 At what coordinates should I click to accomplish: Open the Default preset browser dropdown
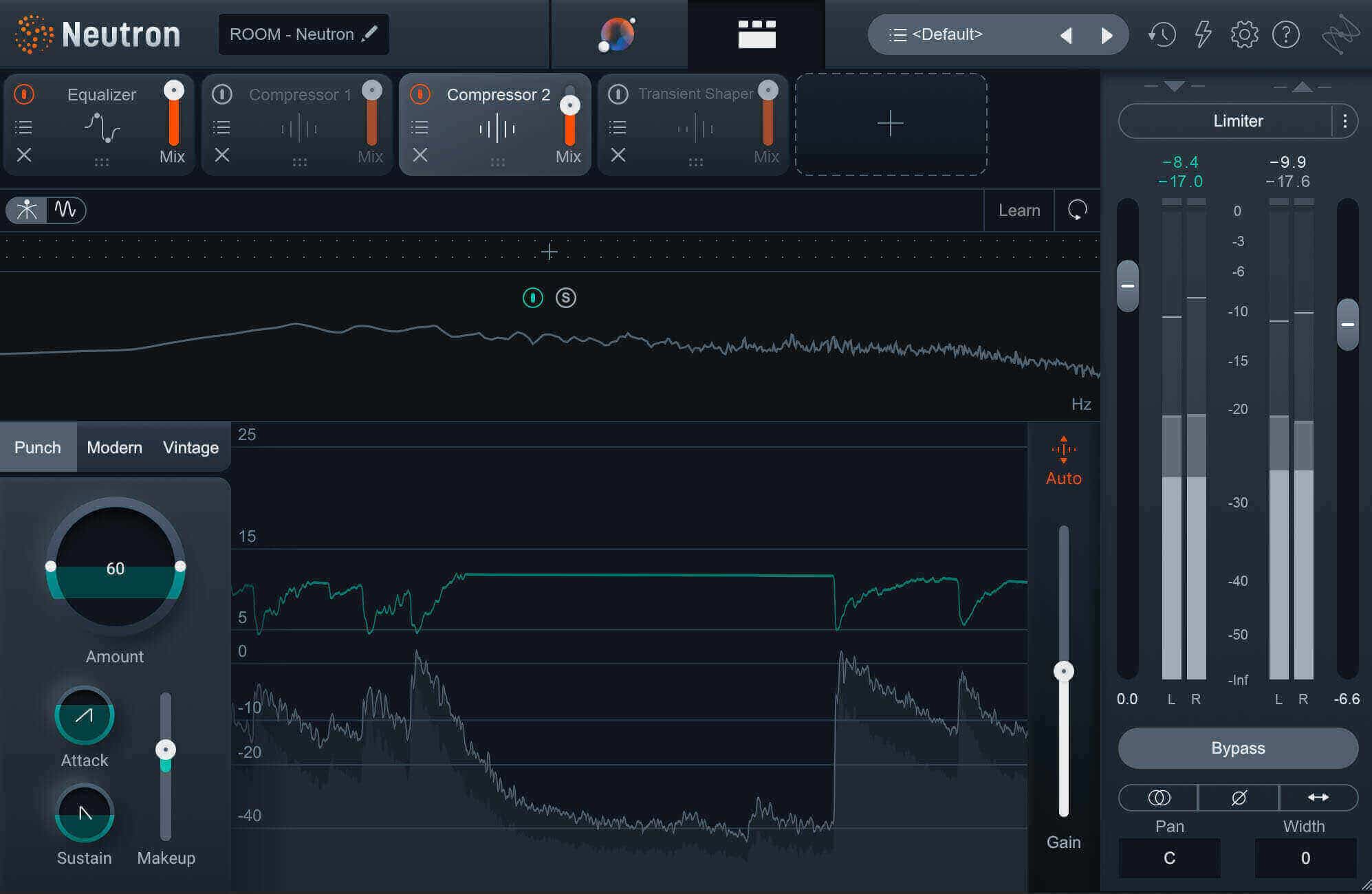(x=946, y=34)
